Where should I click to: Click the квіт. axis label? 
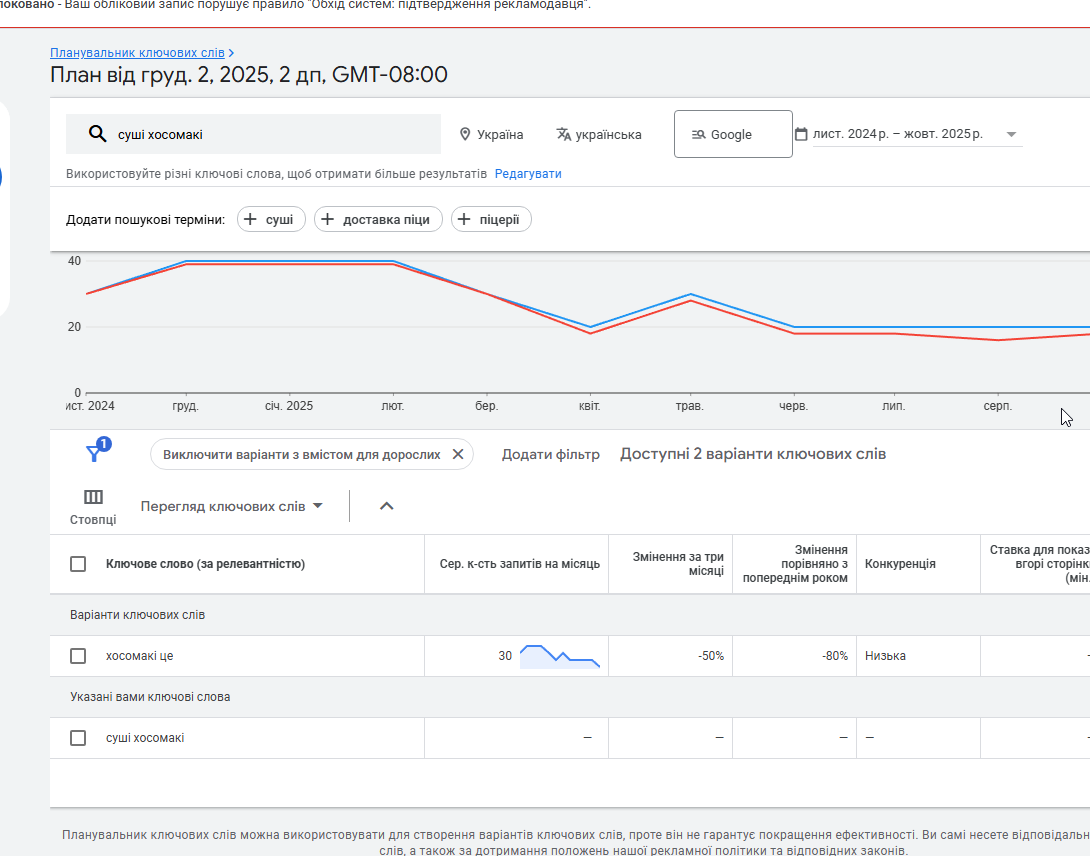point(589,405)
